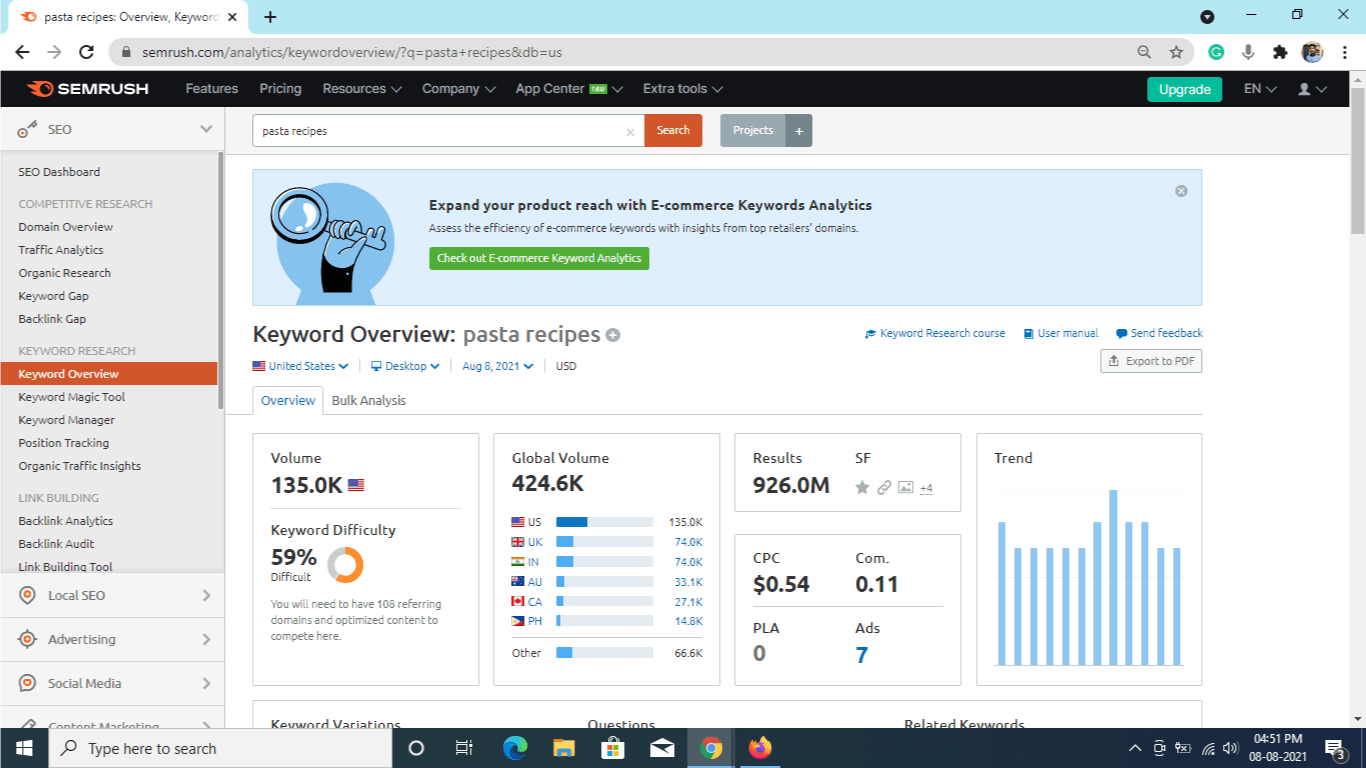The height and width of the screenshot is (768, 1366).
Task: Open File Explorer from taskbar
Action: pyautogui.click(x=564, y=748)
